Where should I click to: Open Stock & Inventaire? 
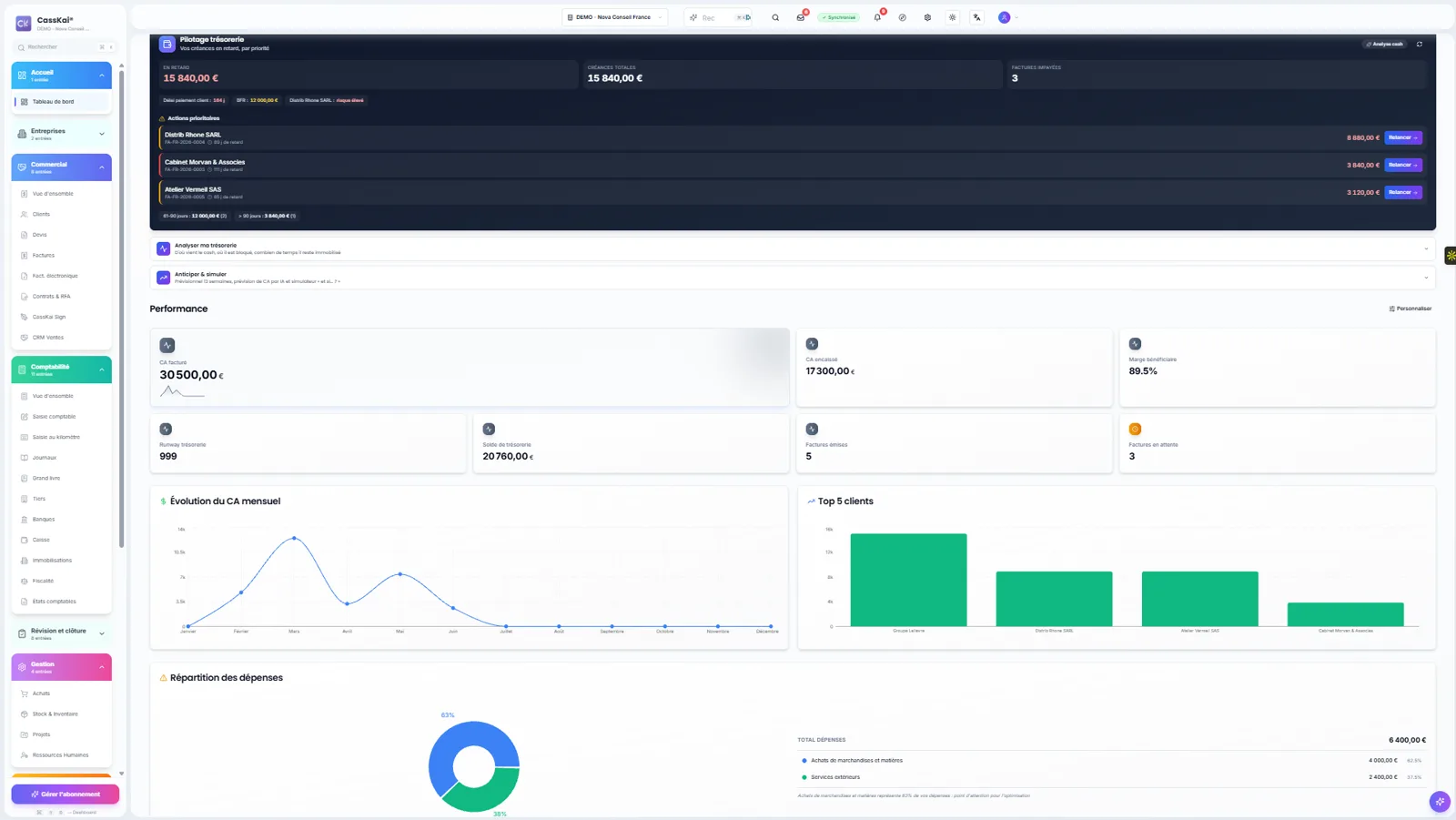62,714
